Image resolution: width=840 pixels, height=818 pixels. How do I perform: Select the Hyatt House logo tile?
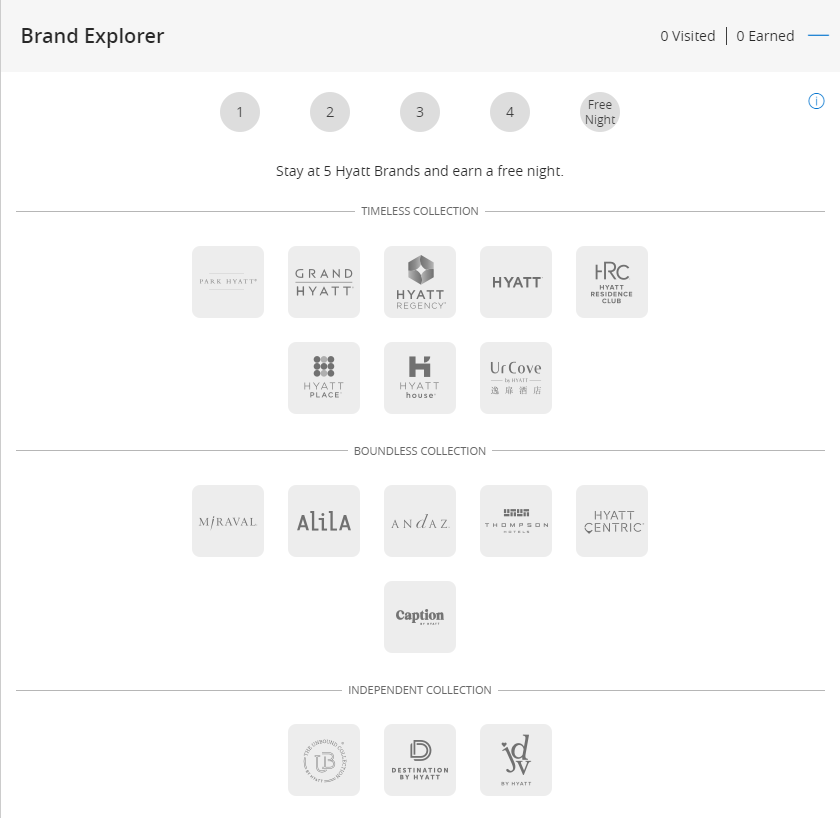point(420,378)
